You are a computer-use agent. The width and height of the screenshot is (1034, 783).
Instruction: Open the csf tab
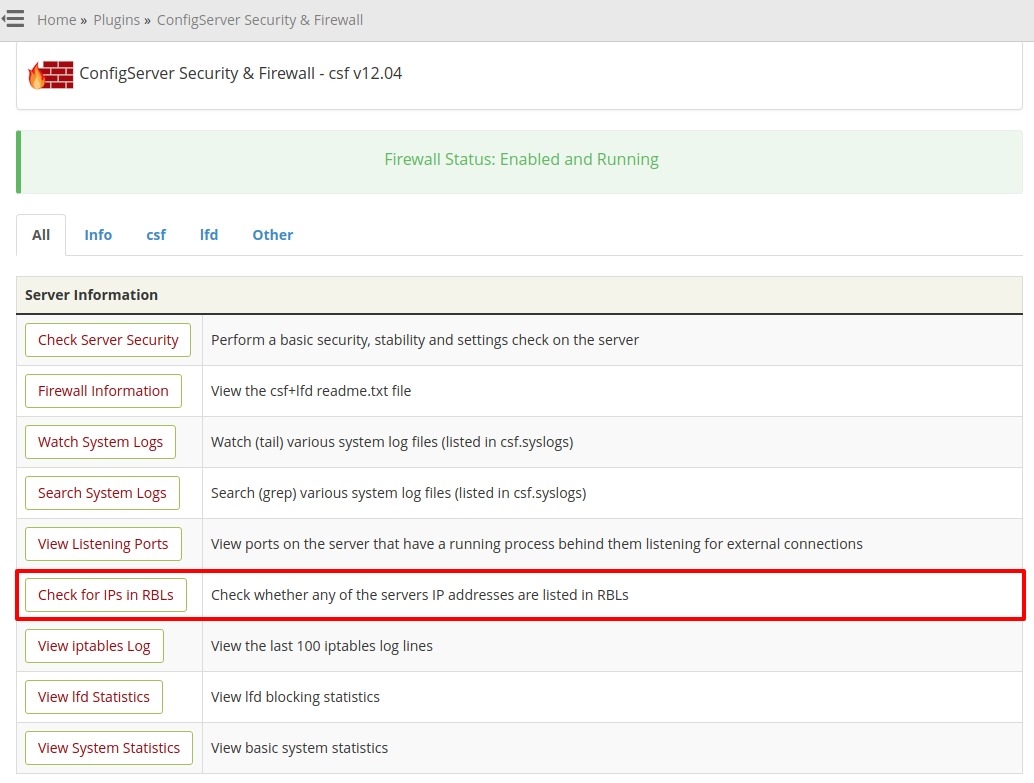[156, 235]
